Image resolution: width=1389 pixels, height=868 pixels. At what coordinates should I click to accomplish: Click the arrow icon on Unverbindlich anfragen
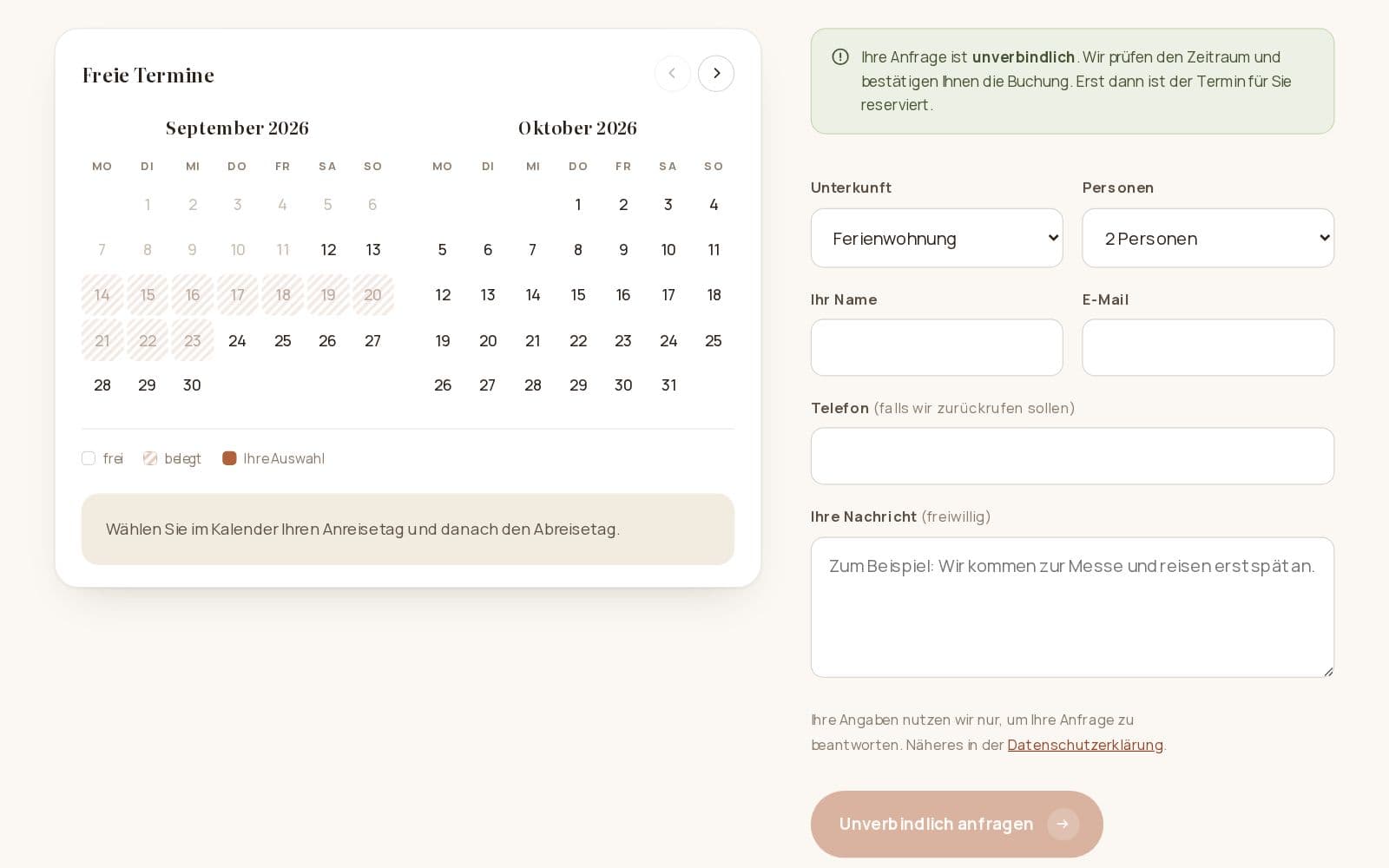(x=1063, y=824)
